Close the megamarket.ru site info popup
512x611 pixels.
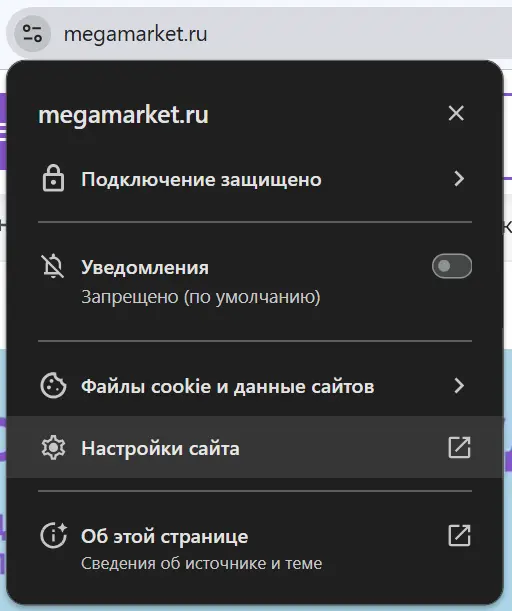[x=456, y=113]
